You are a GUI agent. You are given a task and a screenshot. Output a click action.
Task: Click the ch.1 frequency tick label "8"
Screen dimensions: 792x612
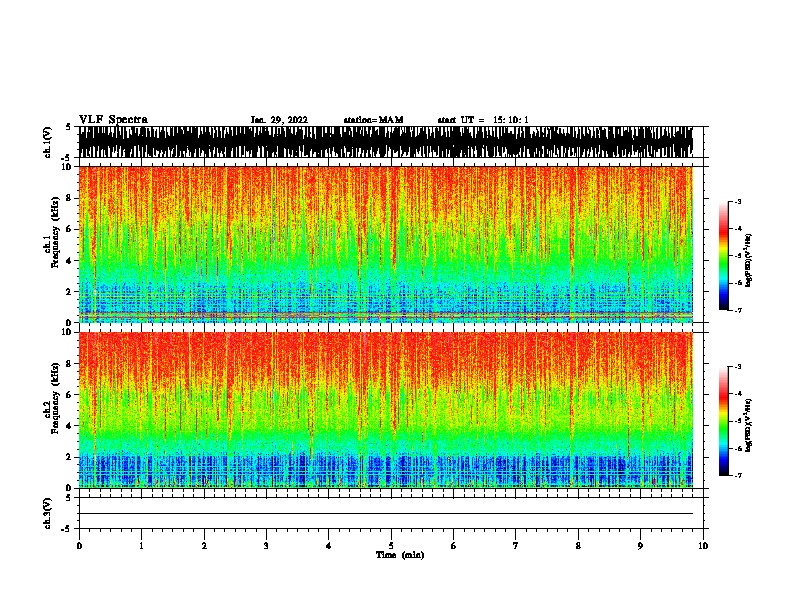pos(69,198)
